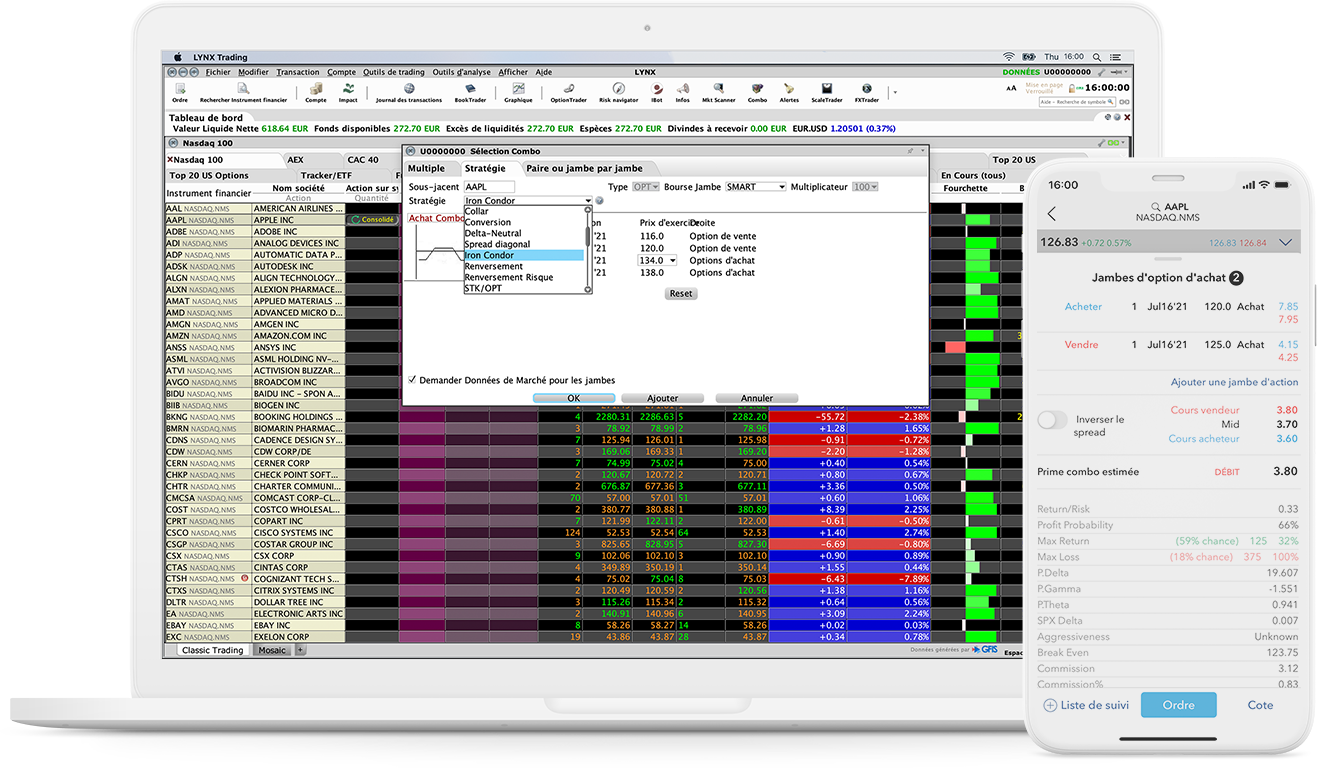Screen dimensions: 1328x768
Task: Click the strategy help question-mark icon
Action: coord(599,201)
